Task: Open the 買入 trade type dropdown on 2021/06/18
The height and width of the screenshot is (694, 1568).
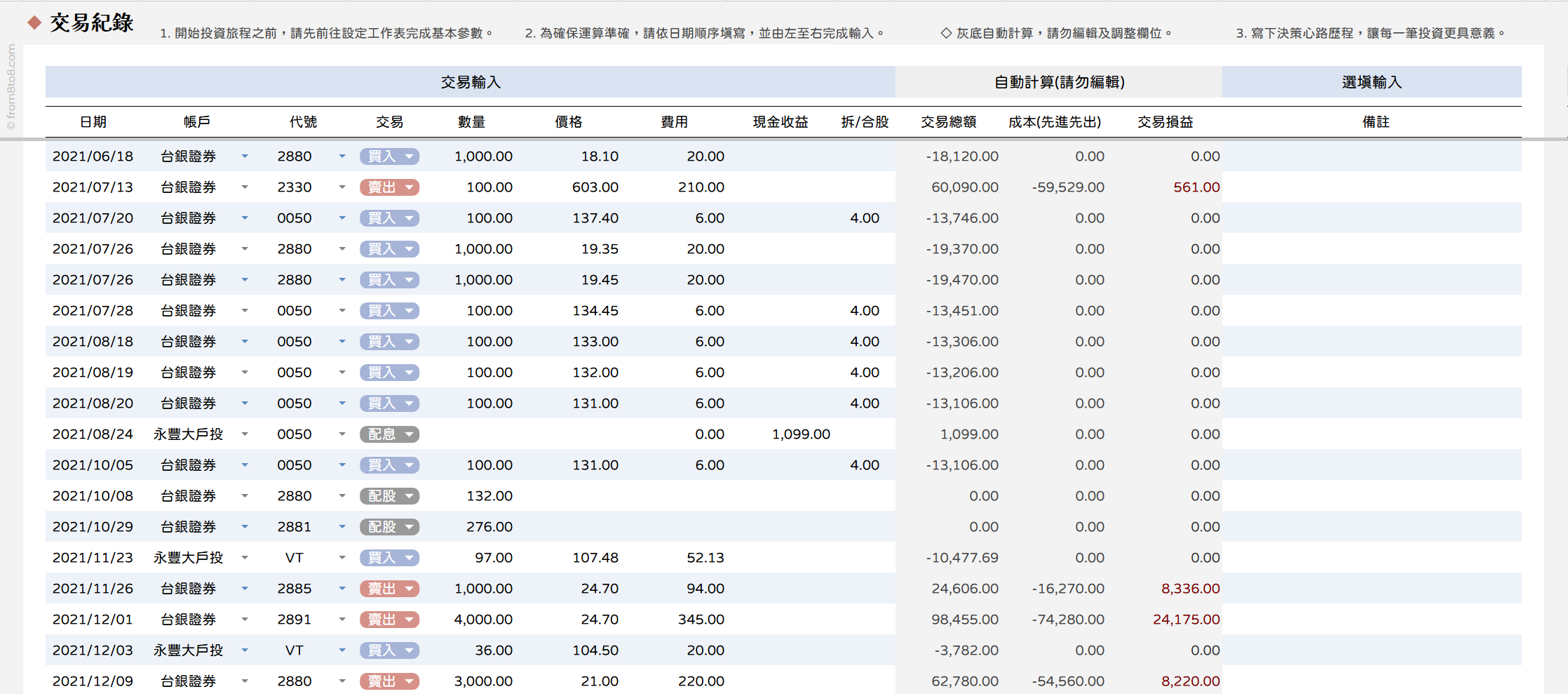Action: pyautogui.click(x=389, y=156)
